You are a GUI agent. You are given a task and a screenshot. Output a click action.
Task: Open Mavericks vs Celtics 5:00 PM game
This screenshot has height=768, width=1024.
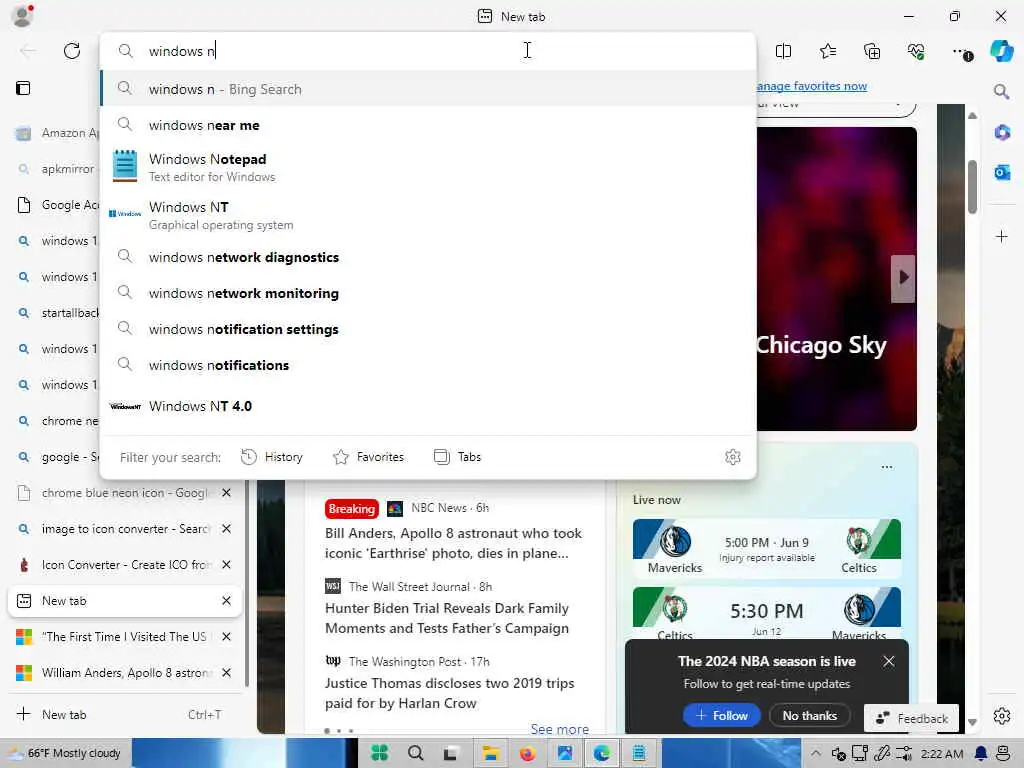(767, 548)
